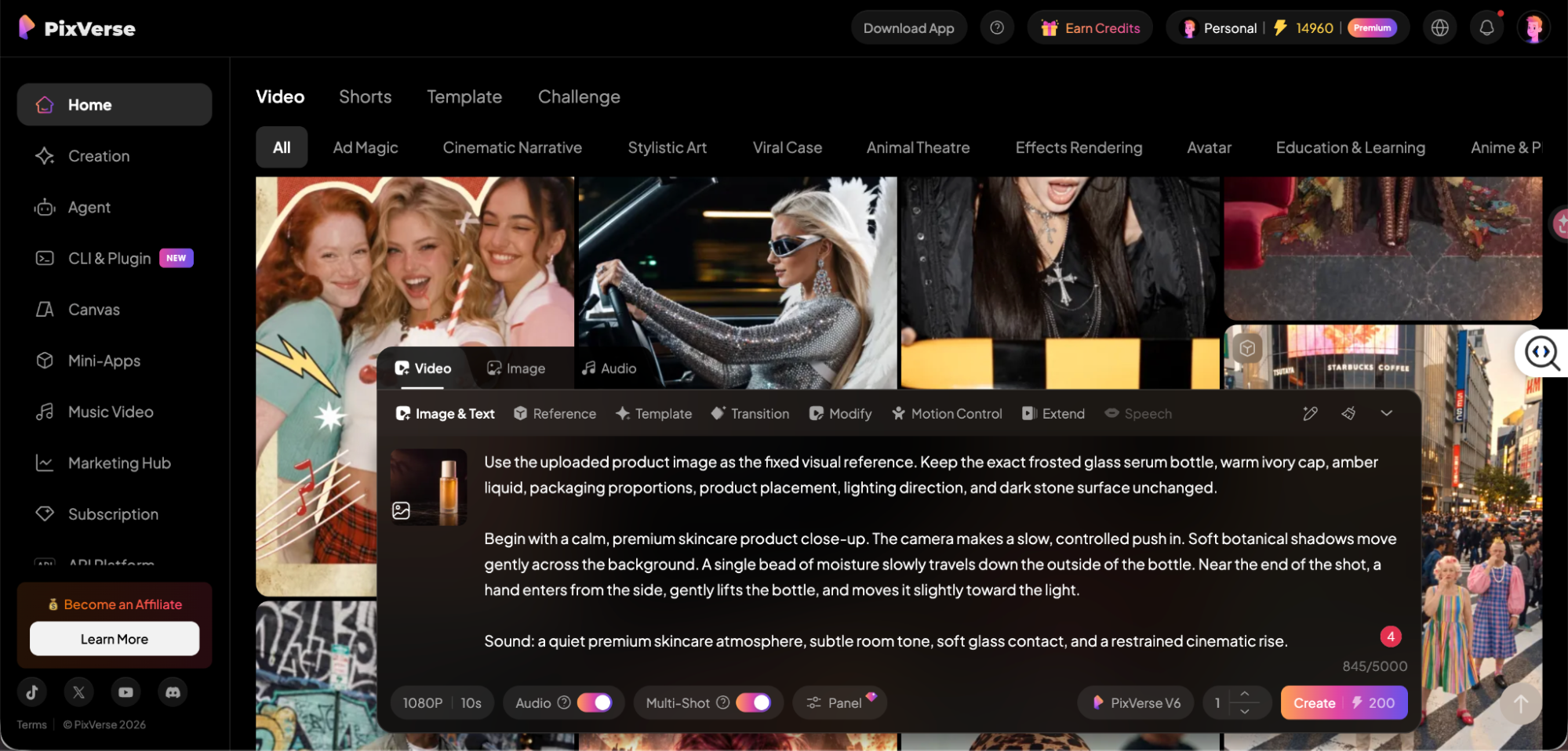Turn off the Multi-Shot toggle

pos(753,702)
